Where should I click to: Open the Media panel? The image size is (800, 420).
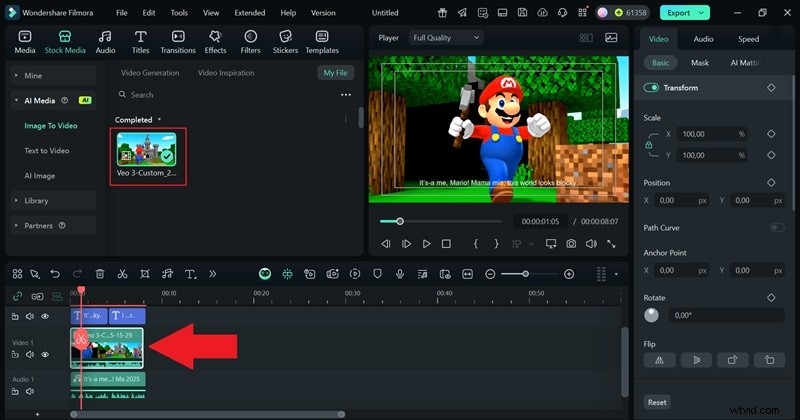pyautogui.click(x=24, y=42)
